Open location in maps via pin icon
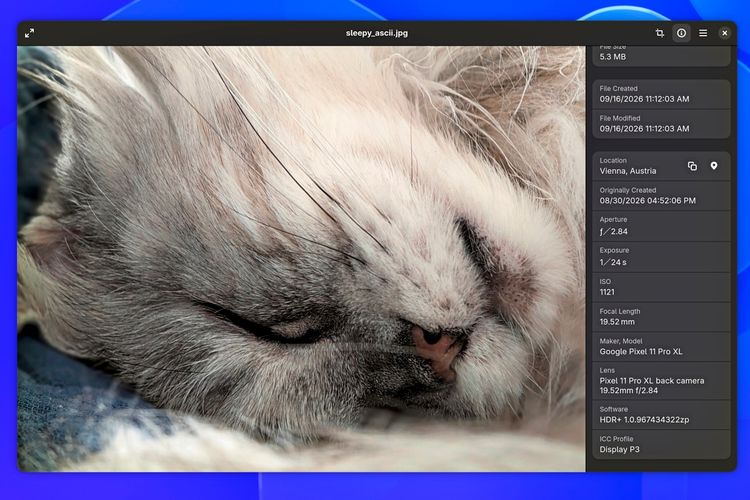This screenshot has height=500, width=750. coord(714,166)
